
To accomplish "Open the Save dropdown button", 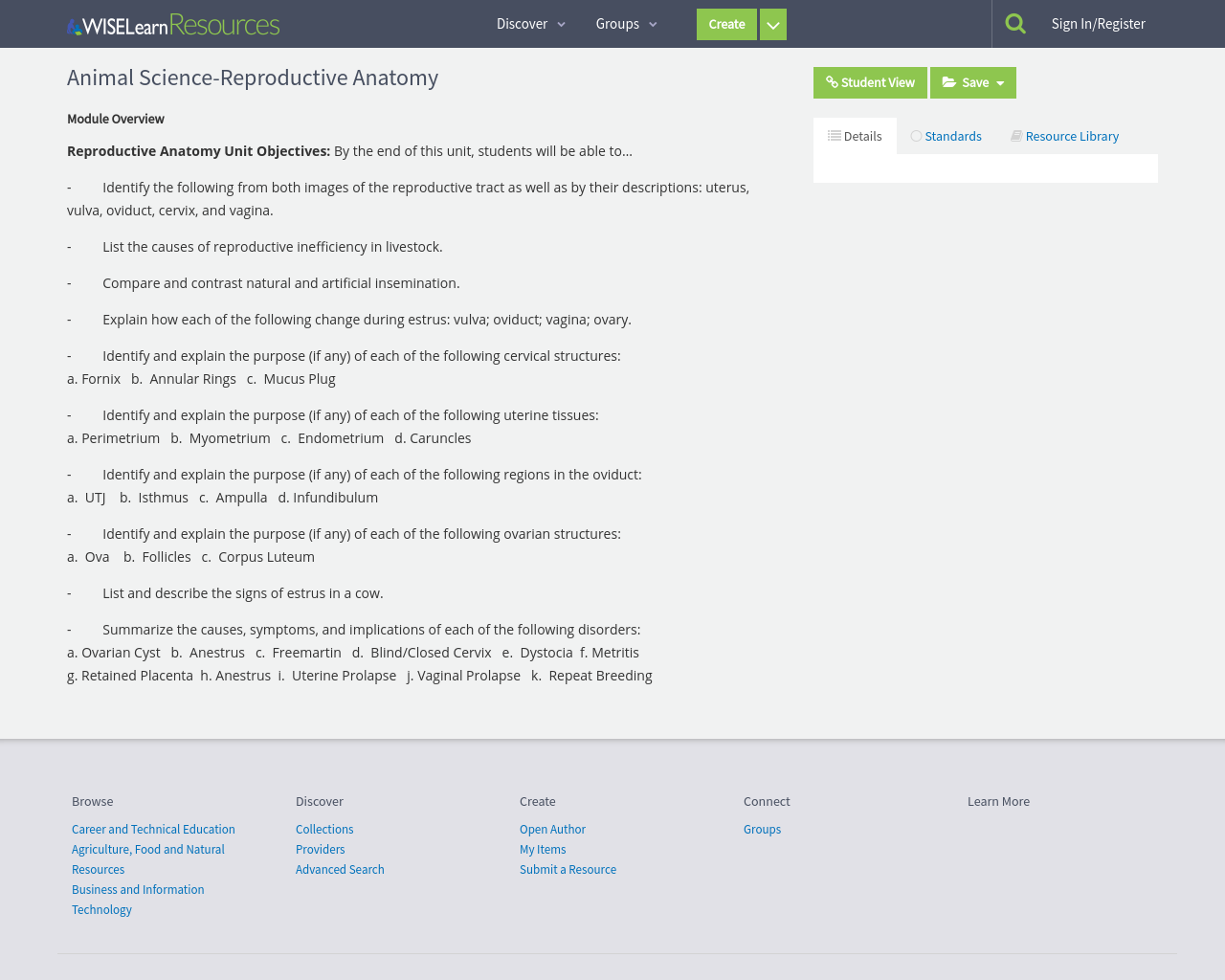I will click(x=972, y=82).
